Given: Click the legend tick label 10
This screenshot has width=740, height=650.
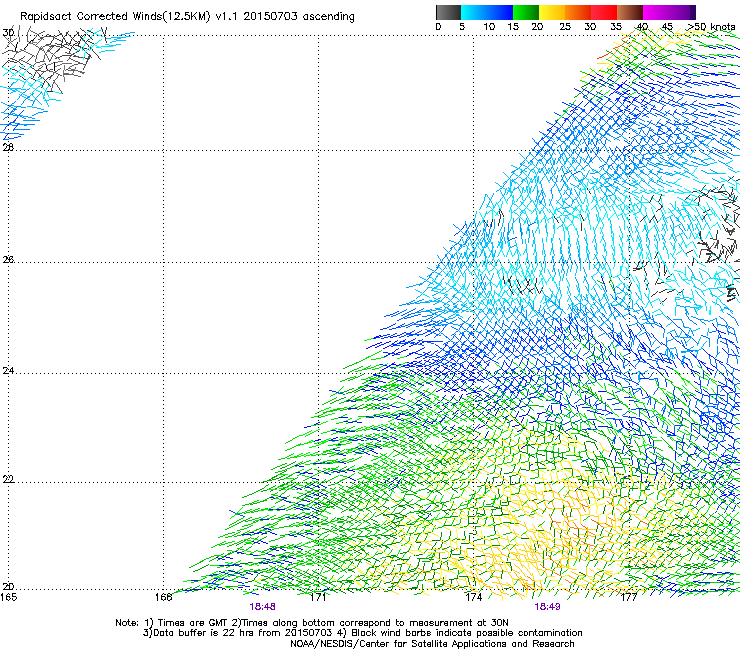Looking at the screenshot, I should (x=489, y=27).
